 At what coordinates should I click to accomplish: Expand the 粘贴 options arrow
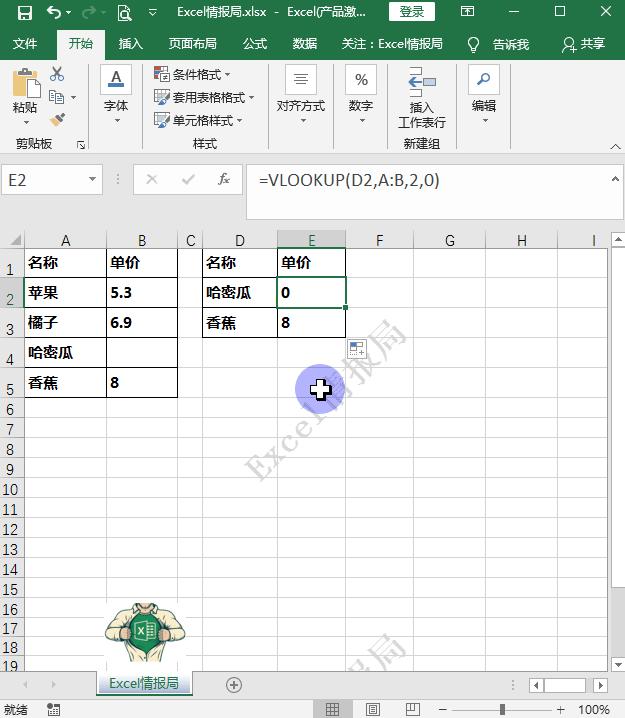point(26,122)
